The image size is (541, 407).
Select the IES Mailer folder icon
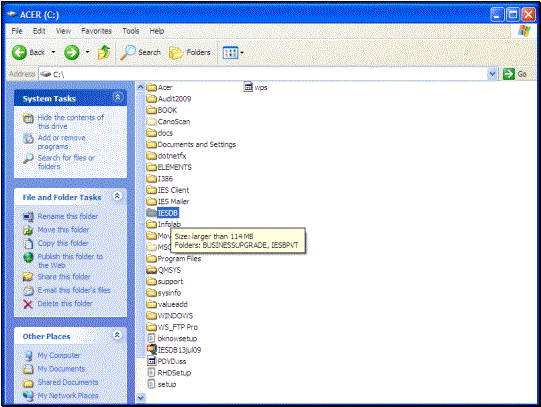pyautogui.click(x=151, y=201)
